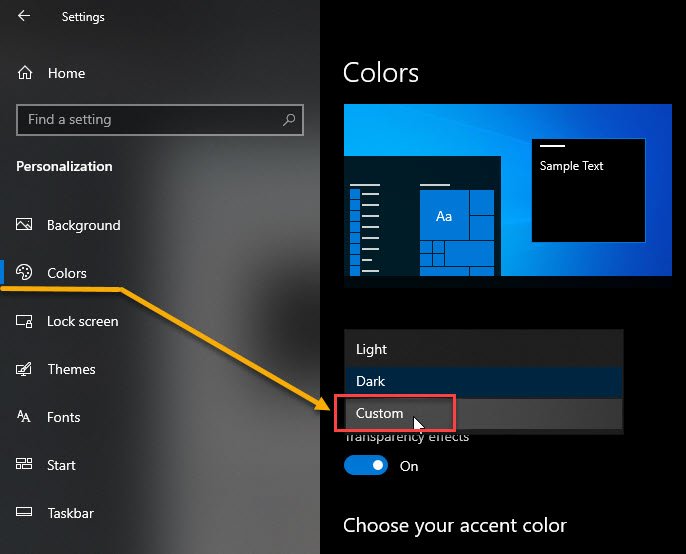The width and height of the screenshot is (686, 554).
Task: Click the Taskbar icon
Action: coord(24,512)
